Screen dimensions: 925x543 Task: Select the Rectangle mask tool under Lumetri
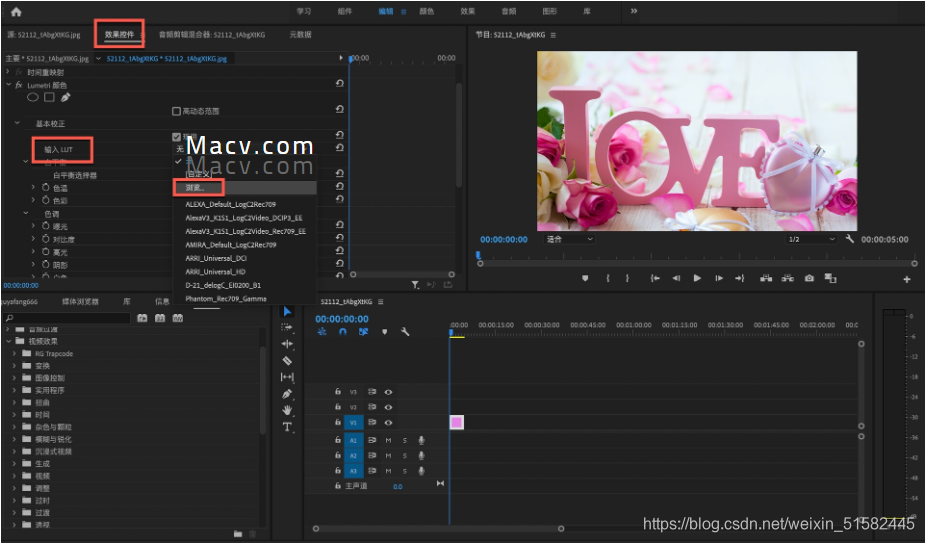(x=49, y=97)
